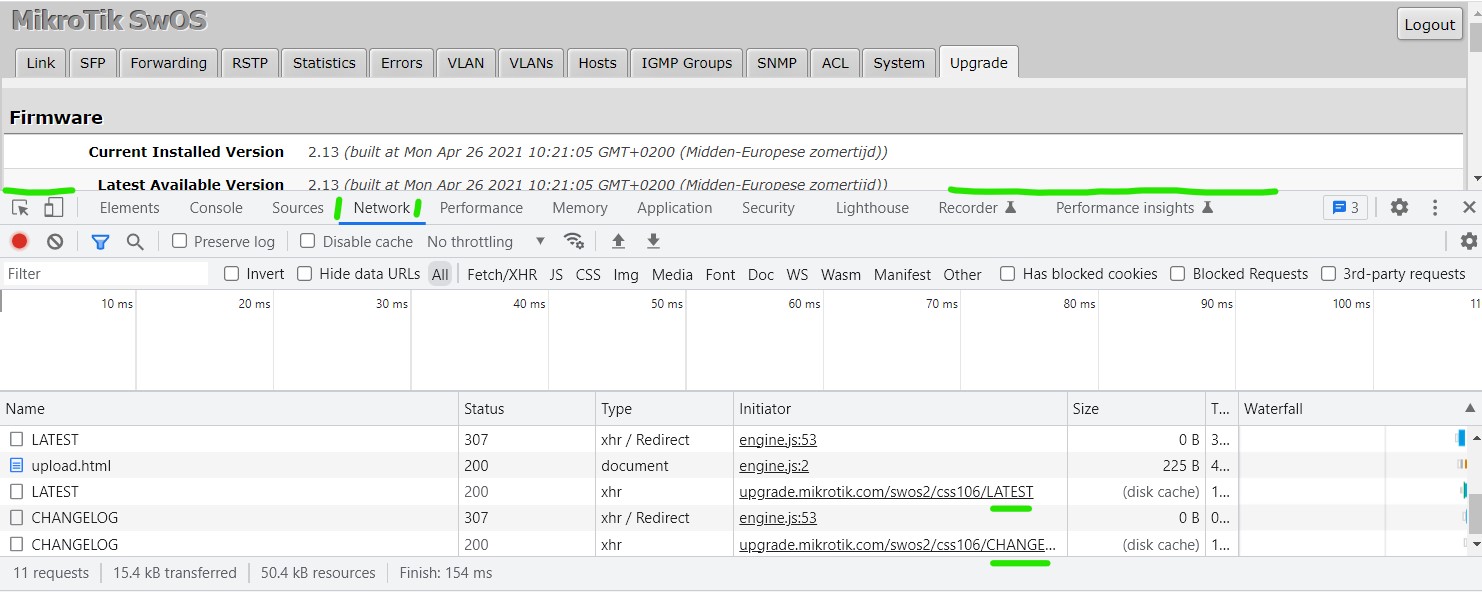The width and height of the screenshot is (1482, 592).
Task: Switch to the SNMP tab
Action: pyautogui.click(x=777, y=63)
